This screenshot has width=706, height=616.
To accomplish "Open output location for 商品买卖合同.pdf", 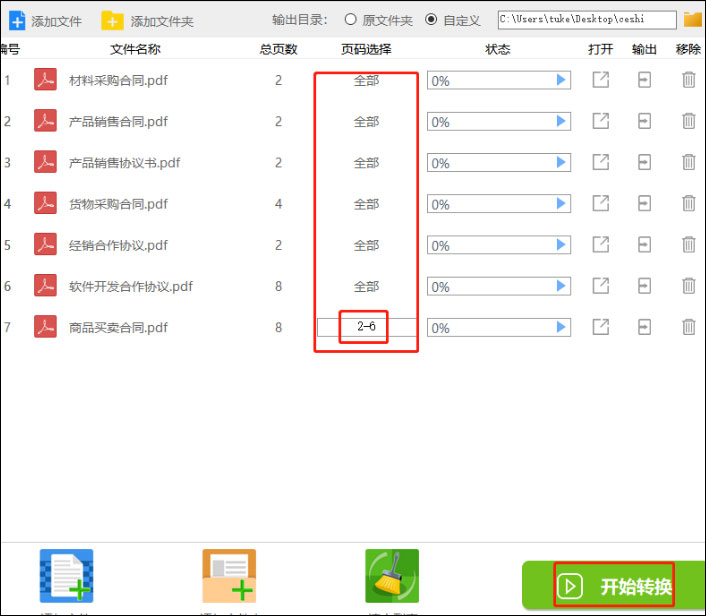I will coord(644,327).
